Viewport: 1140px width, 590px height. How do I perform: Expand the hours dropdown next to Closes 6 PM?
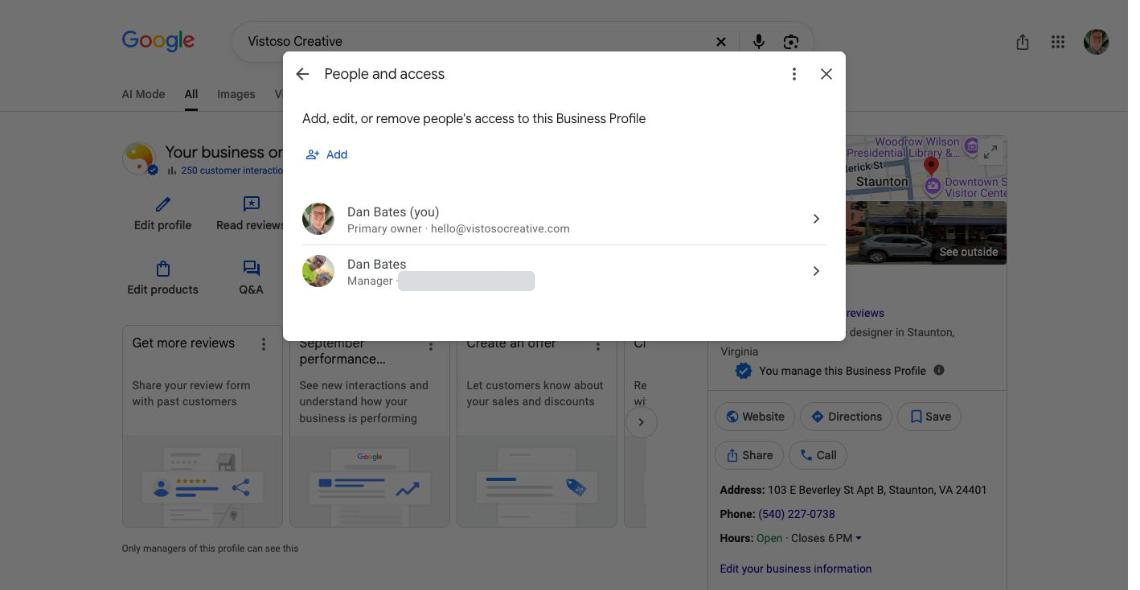click(859, 538)
